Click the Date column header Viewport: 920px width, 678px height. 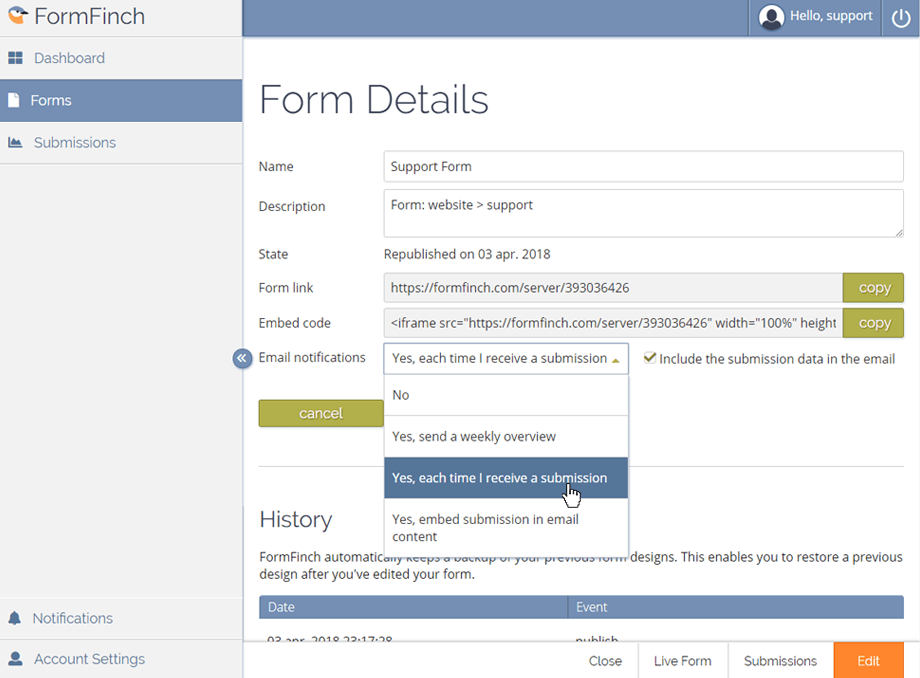pos(413,607)
